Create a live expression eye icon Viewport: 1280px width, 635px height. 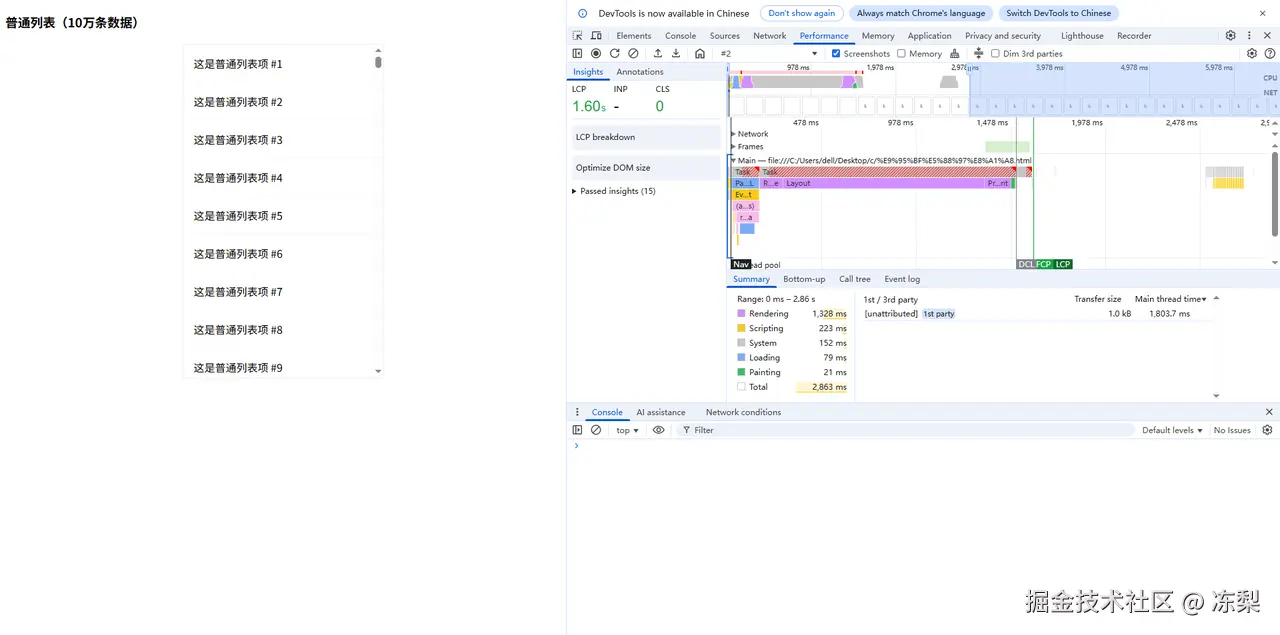[x=658, y=430]
